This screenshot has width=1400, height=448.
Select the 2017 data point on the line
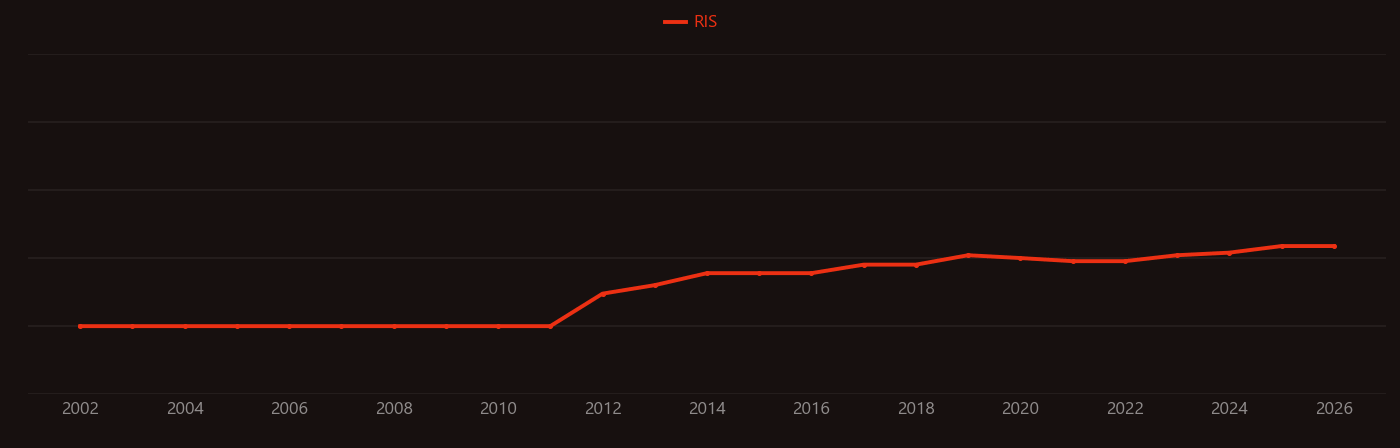coord(864,265)
